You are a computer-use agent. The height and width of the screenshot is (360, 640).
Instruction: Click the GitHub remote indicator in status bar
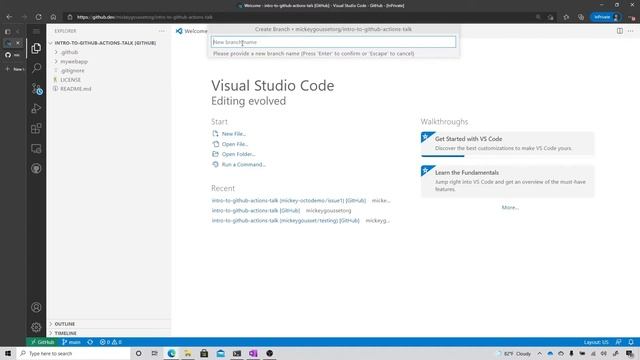pyautogui.click(x=42, y=342)
